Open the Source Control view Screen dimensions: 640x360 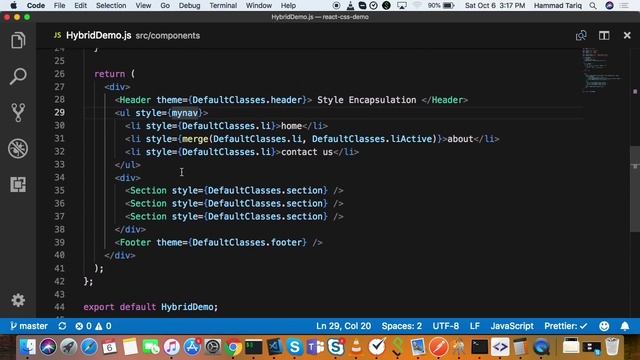(x=18, y=112)
